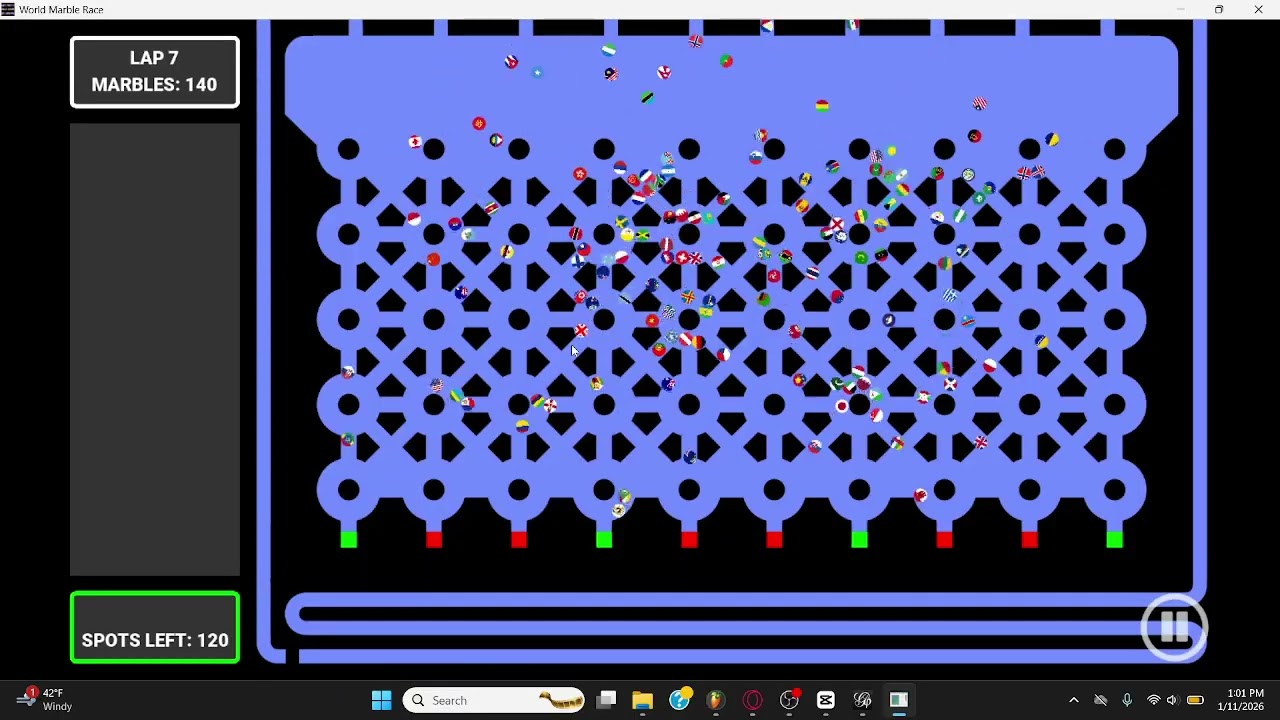Click the battery status icon
This screenshot has width=1280, height=720.
point(1195,700)
